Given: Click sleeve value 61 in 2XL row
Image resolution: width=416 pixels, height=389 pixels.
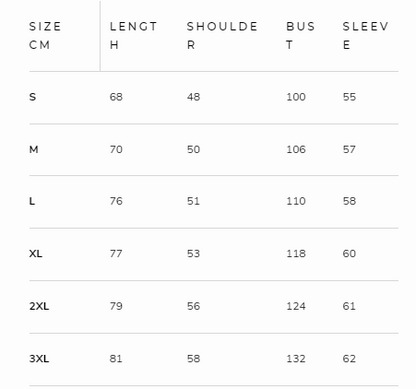Looking at the screenshot, I should click(349, 306).
